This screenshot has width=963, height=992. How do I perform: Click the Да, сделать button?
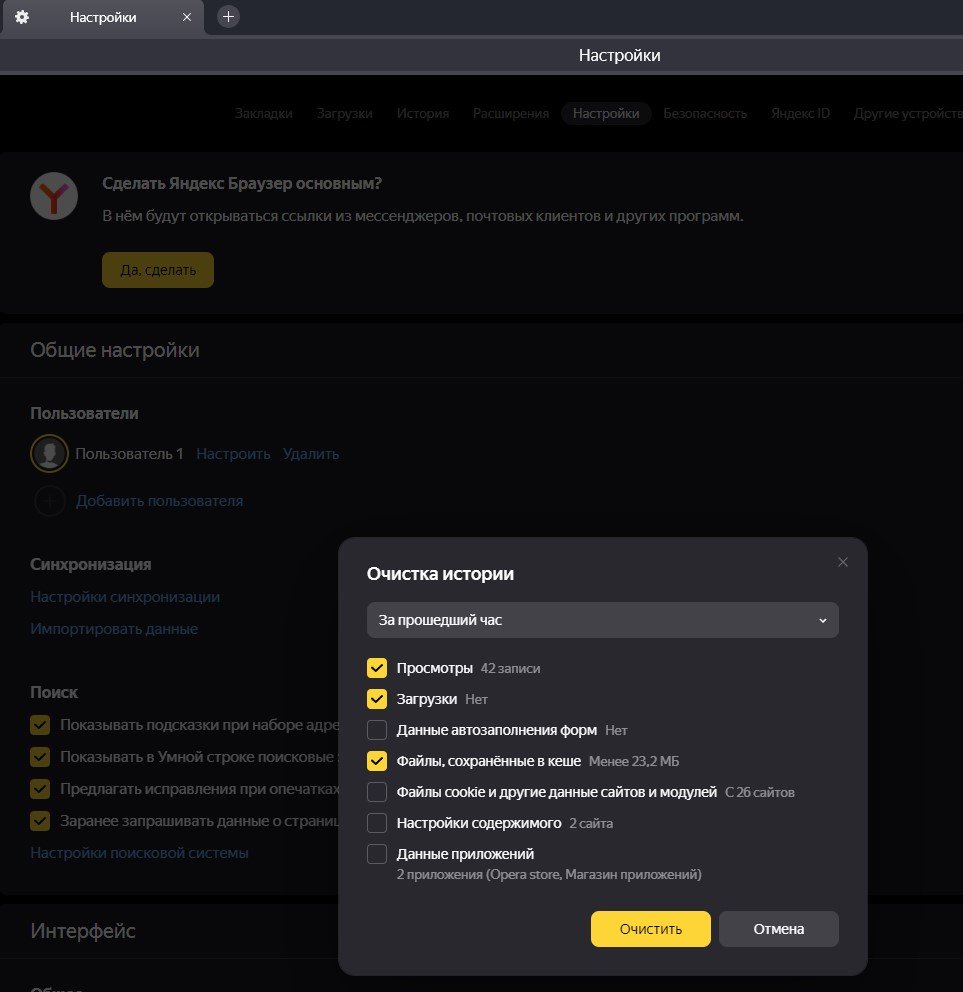[158, 270]
